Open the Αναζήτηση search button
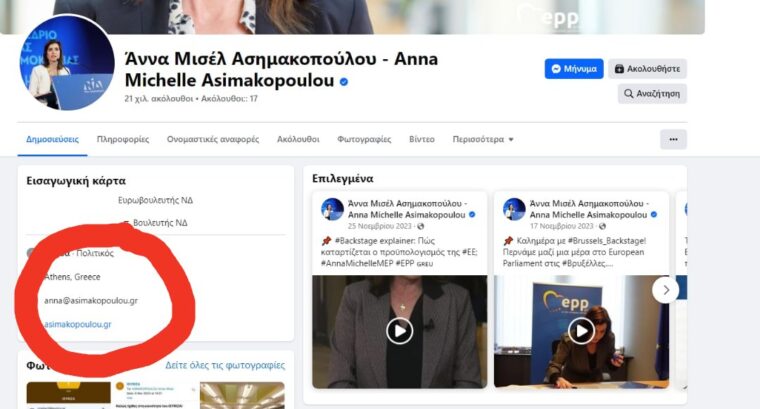The width and height of the screenshot is (760, 409). click(652, 94)
